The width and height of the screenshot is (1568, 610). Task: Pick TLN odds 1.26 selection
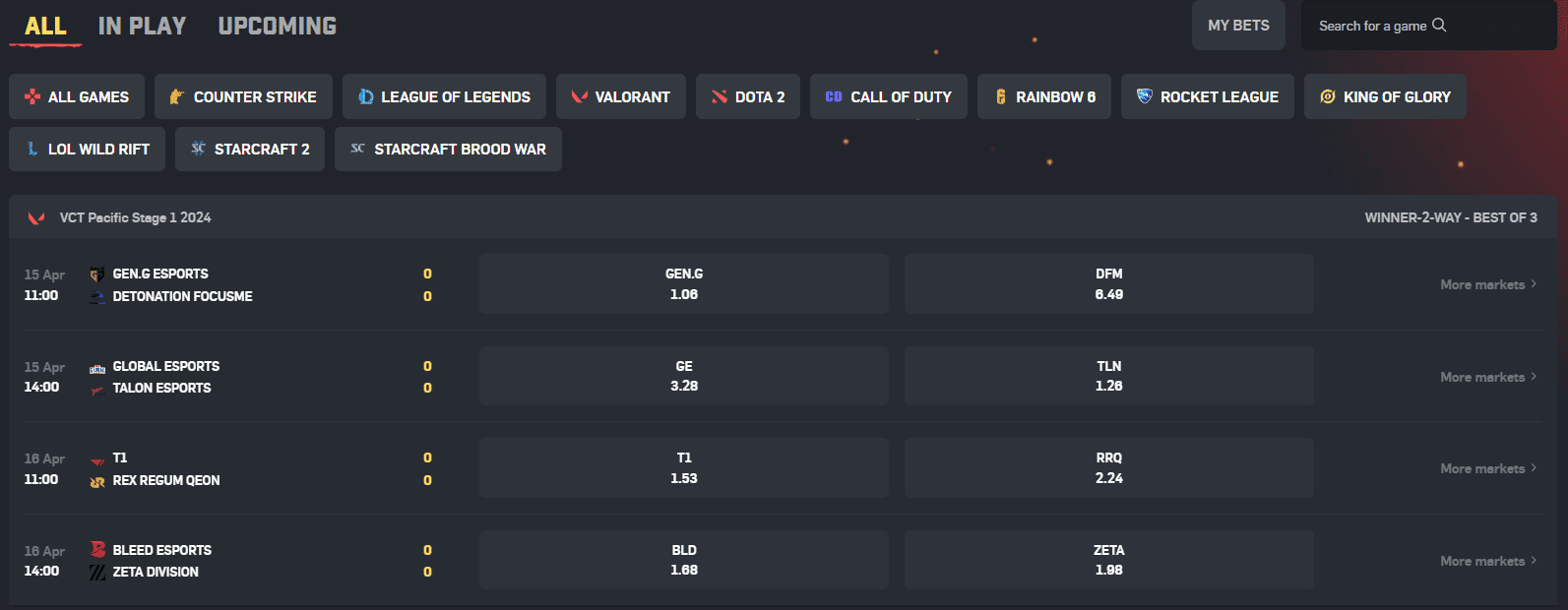[1108, 376]
